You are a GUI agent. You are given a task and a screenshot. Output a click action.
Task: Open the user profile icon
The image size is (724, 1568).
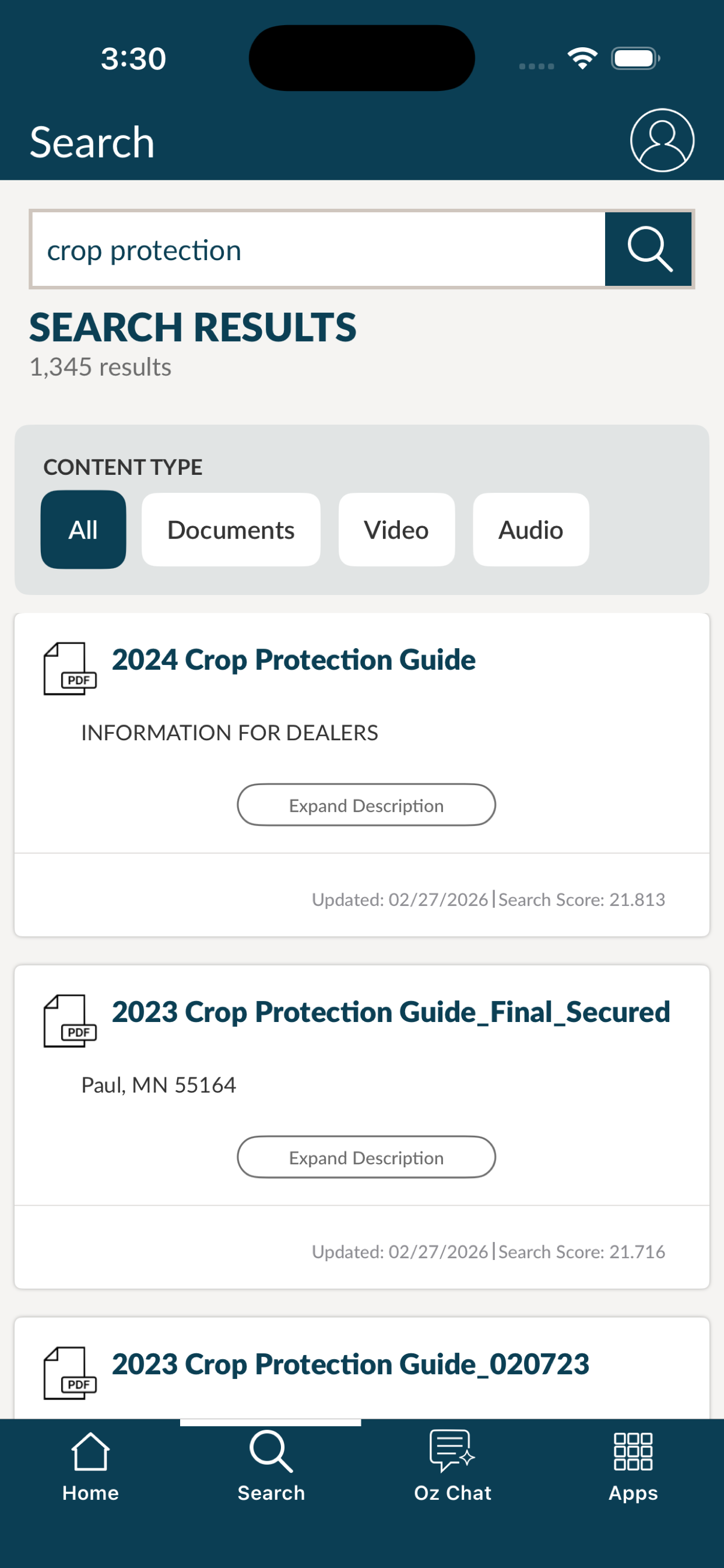pos(662,141)
